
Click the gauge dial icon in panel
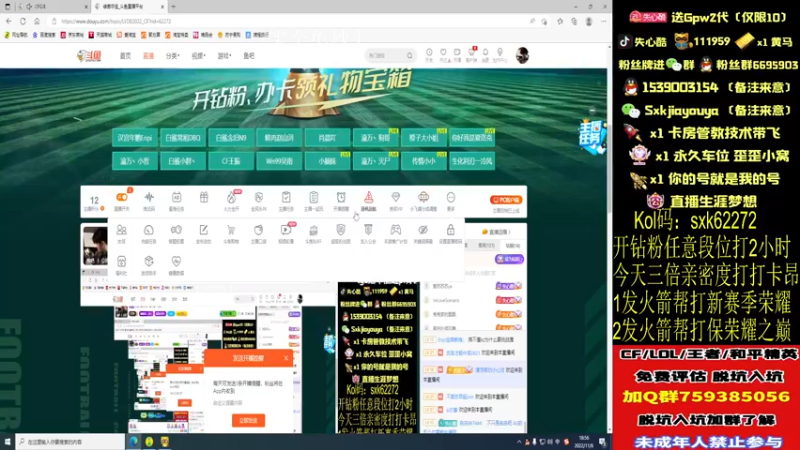[x=148, y=230]
